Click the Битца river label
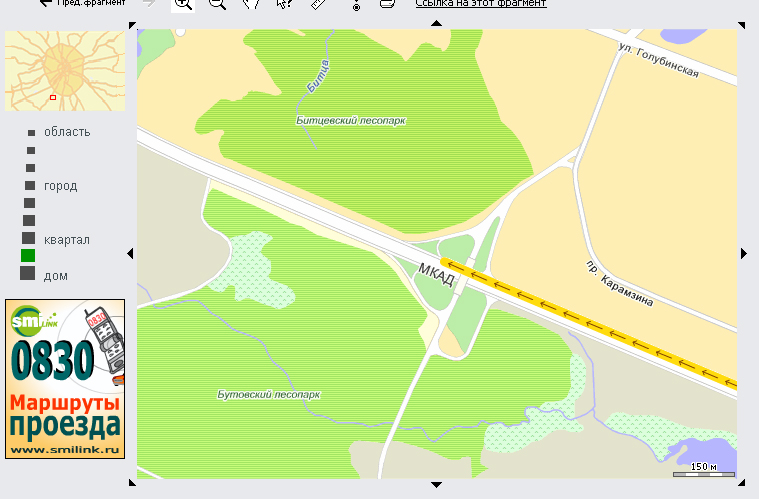Image resolution: width=759 pixels, height=499 pixels. tap(319, 76)
